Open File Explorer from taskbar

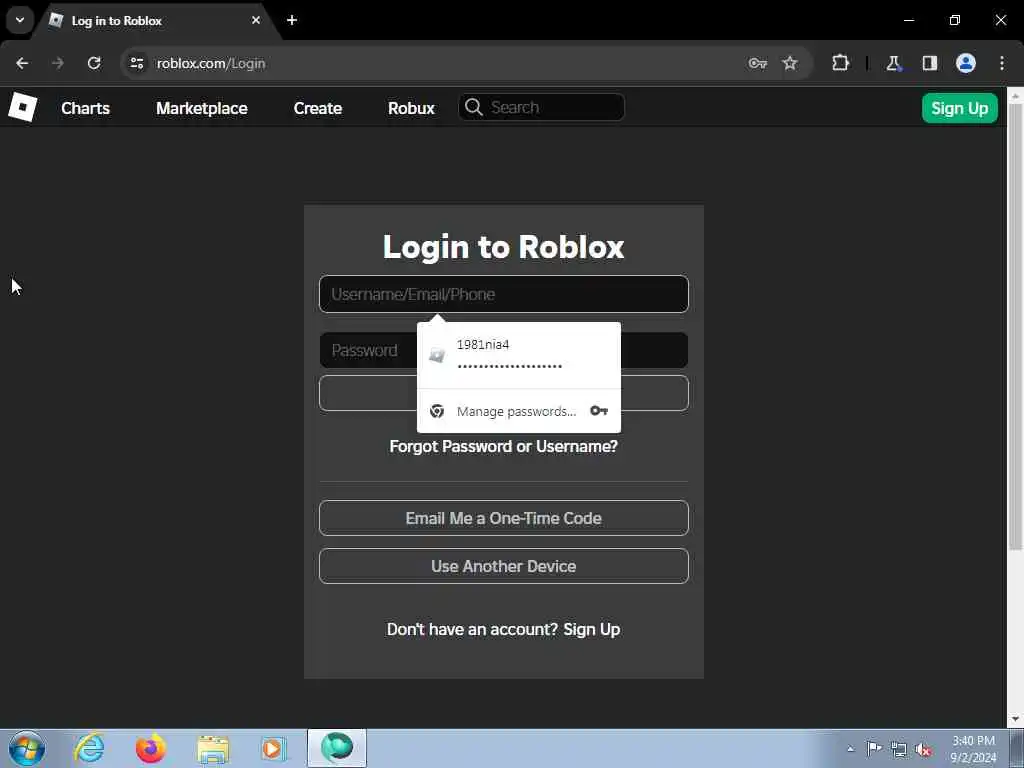click(x=213, y=748)
